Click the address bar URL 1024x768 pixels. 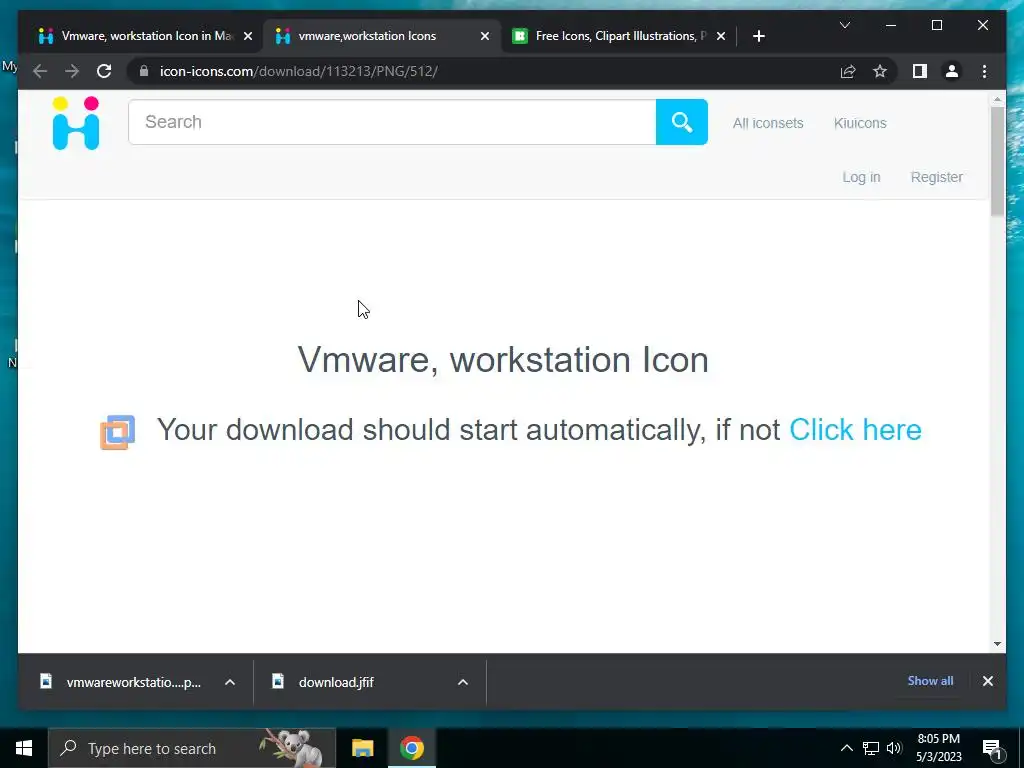(x=298, y=71)
